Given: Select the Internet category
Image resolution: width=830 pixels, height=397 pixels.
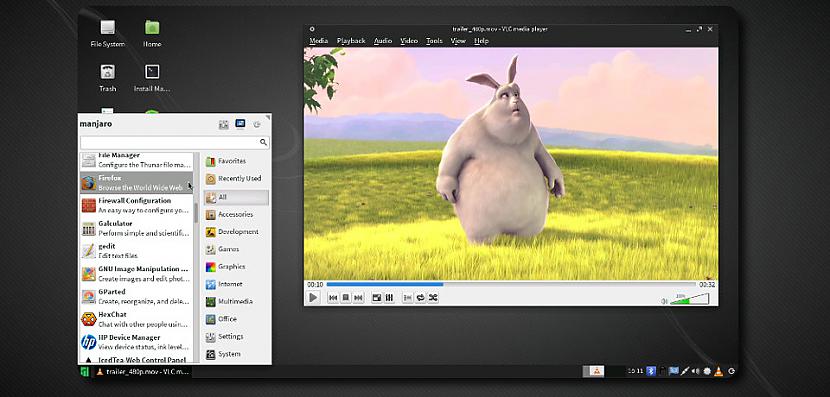Looking at the screenshot, I should click(x=237, y=284).
